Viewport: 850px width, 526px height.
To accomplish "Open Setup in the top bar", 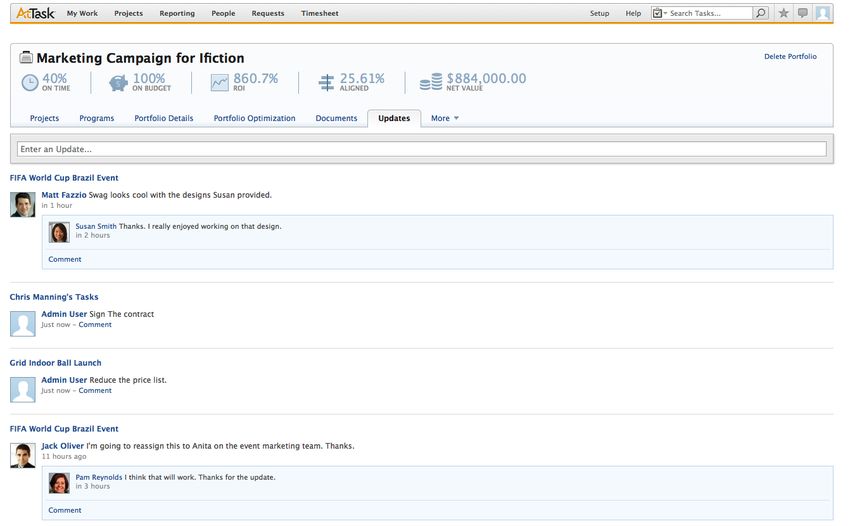I will click(600, 13).
